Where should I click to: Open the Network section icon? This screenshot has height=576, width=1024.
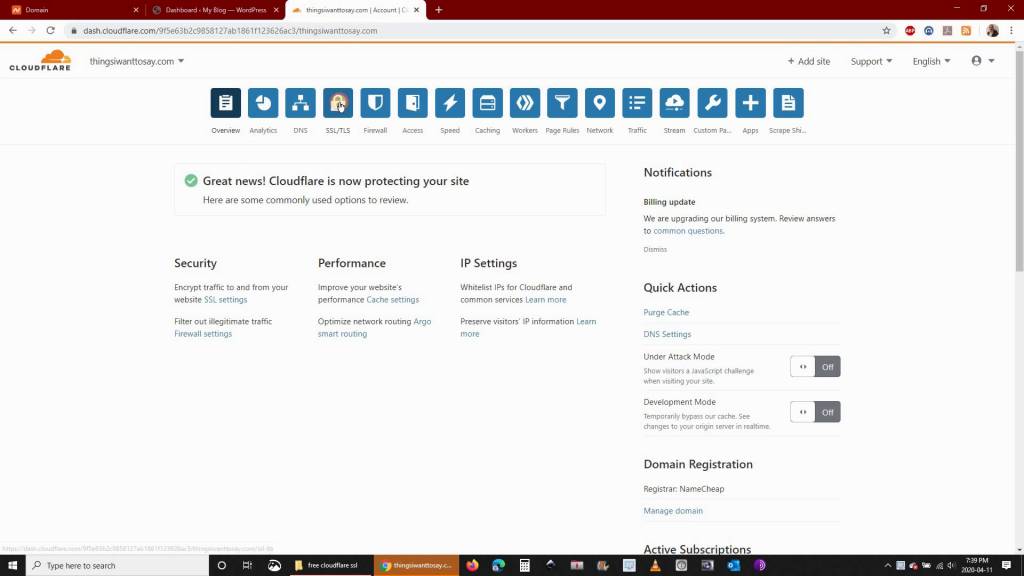click(x=600, y=103)
